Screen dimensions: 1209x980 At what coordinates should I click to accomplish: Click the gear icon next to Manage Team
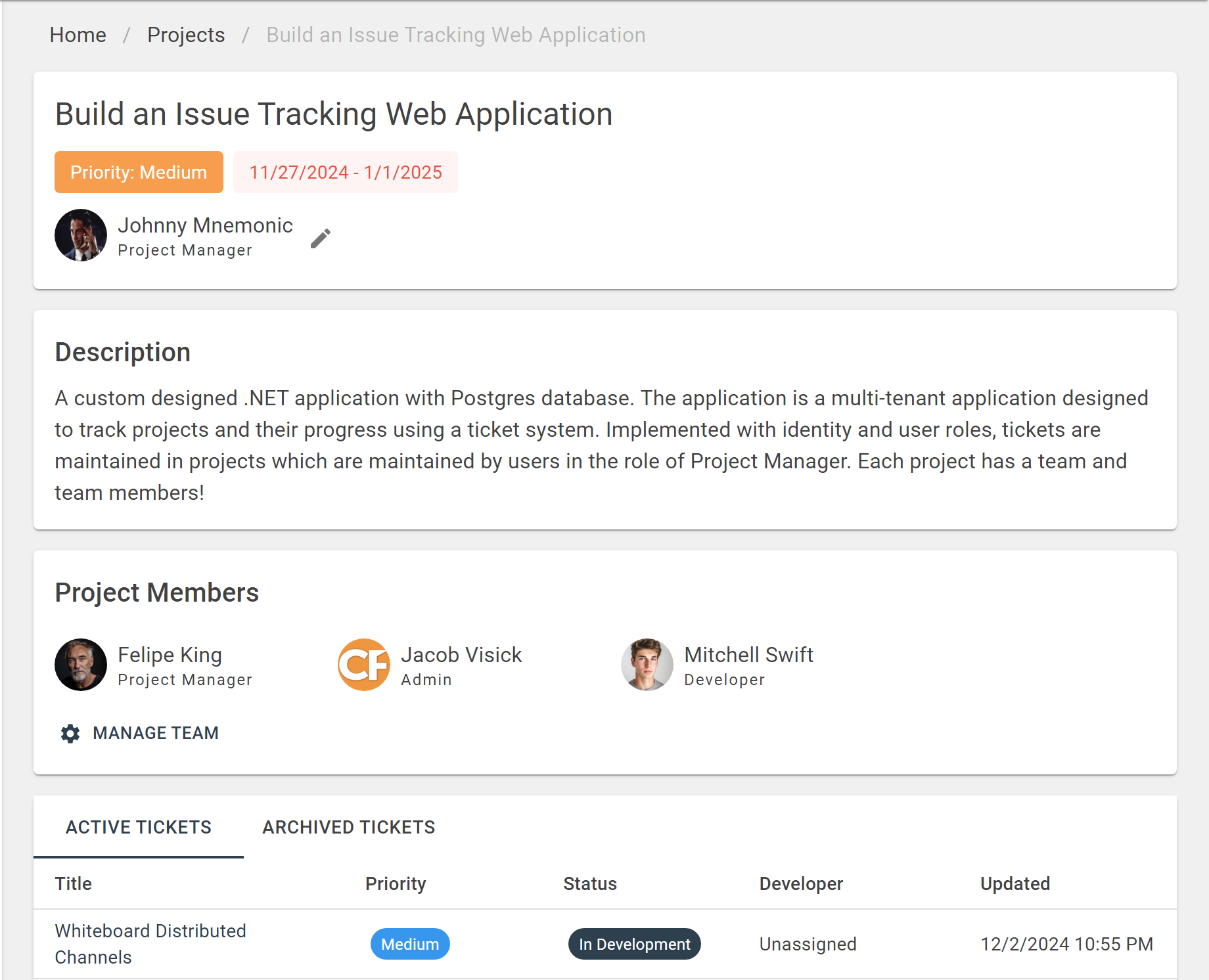[70, 733]
